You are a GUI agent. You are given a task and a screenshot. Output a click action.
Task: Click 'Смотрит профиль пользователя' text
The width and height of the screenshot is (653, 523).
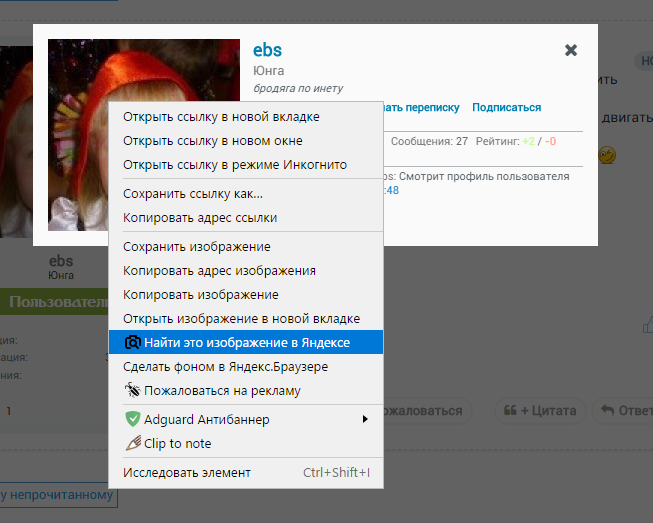[484, 177]
